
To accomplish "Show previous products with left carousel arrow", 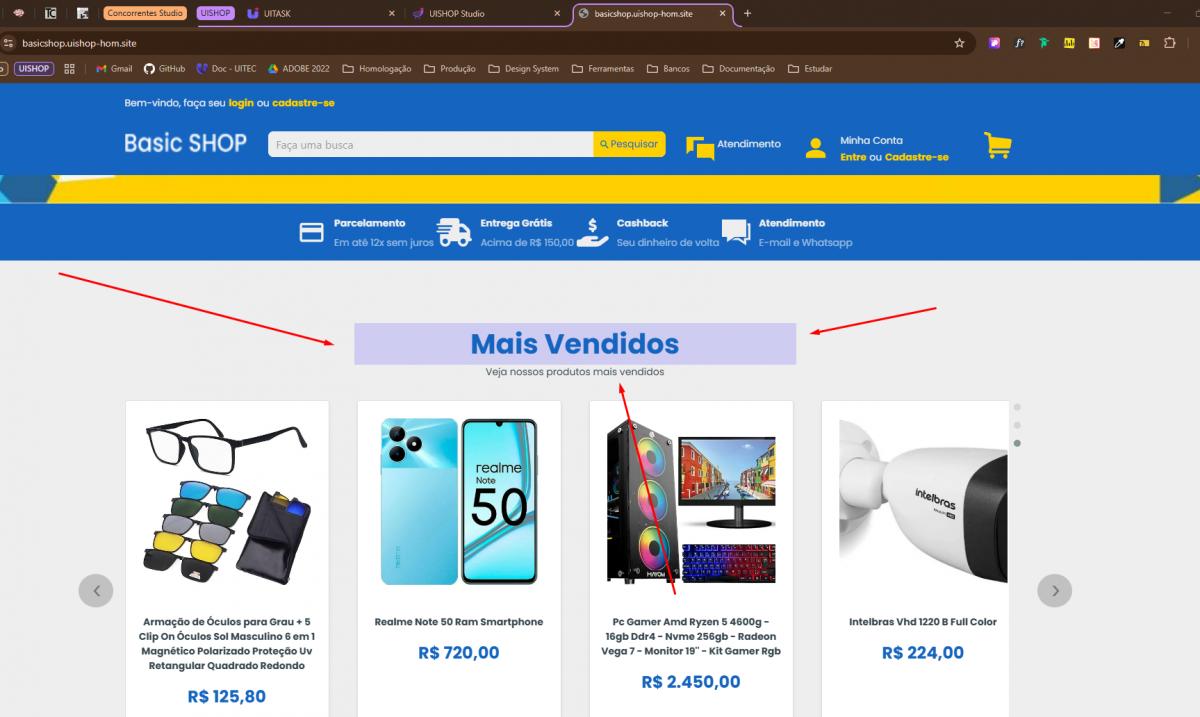I will 96,590.
